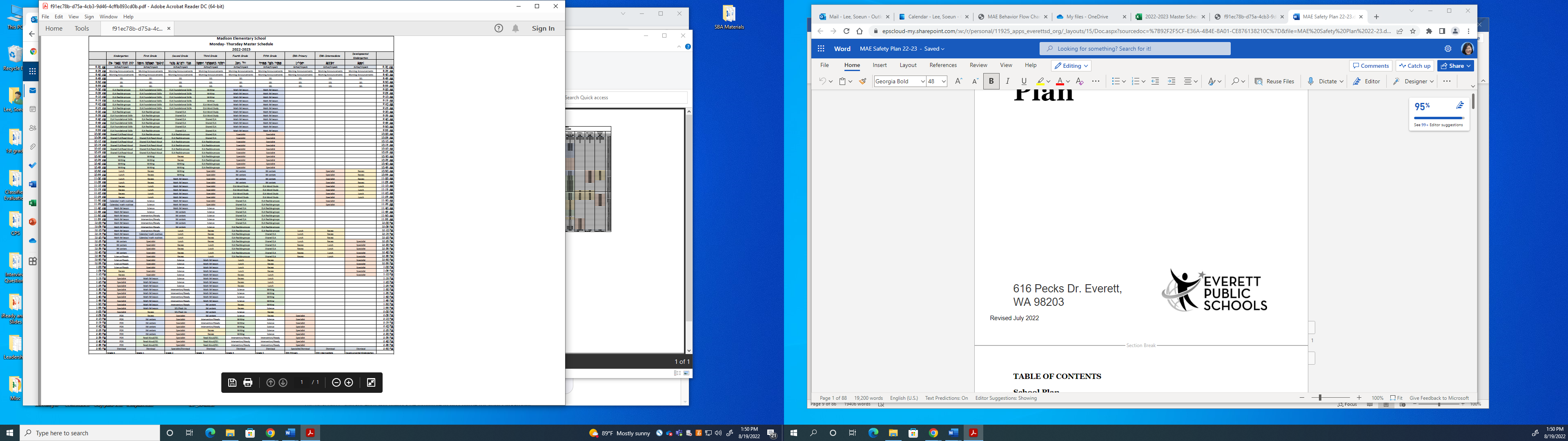Open Editor pane button in ribbon
The height and width of the screenshot is (441, 1568).
coord(1367,81)
